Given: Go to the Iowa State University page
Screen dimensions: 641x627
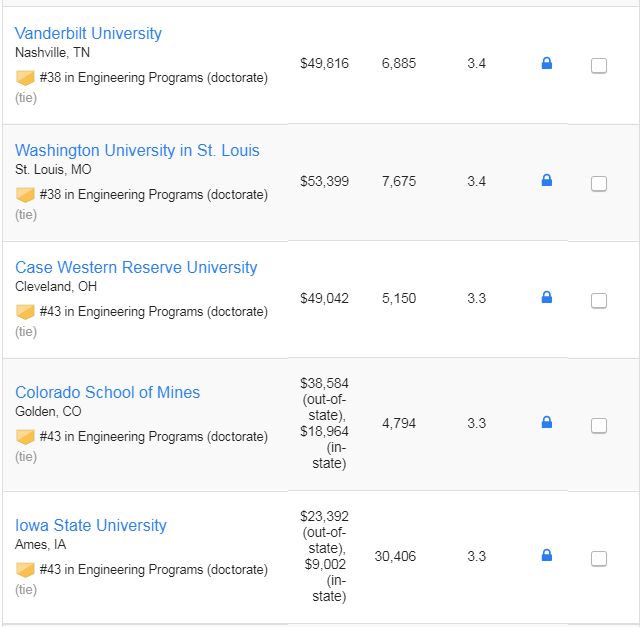Looking at the screenshot, I should click(91, 525).
